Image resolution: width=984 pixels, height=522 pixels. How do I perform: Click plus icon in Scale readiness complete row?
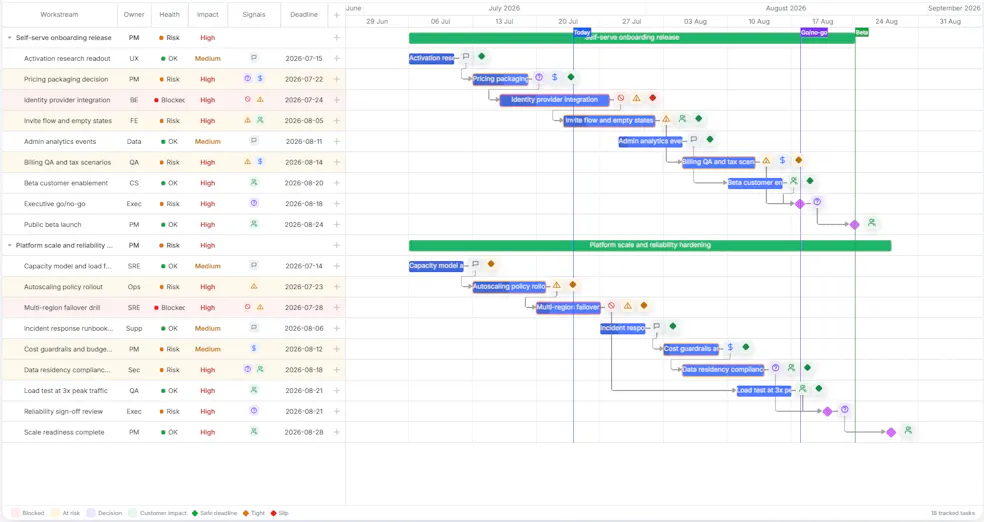pyautogui.click(x=336, y=432)
